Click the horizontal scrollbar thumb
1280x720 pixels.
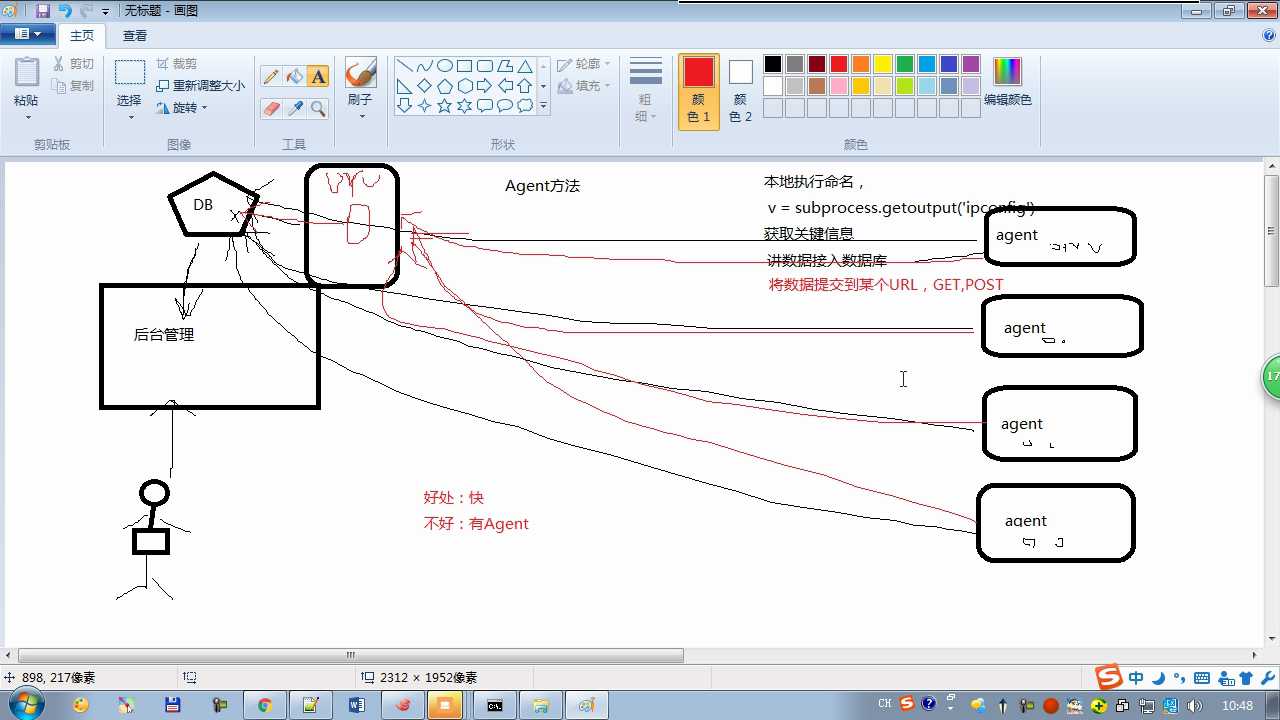click(x=351, y=656)
